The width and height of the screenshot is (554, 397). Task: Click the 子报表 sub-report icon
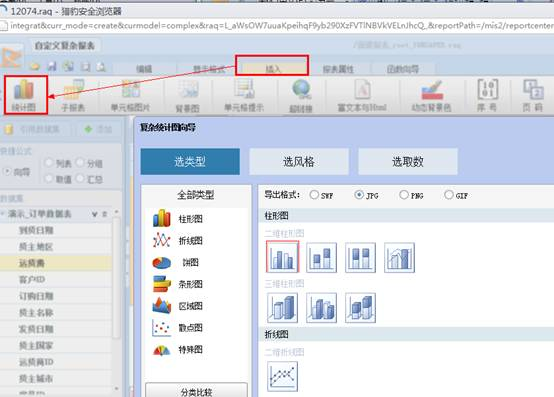pyautogui.click(x=73, y=95)
